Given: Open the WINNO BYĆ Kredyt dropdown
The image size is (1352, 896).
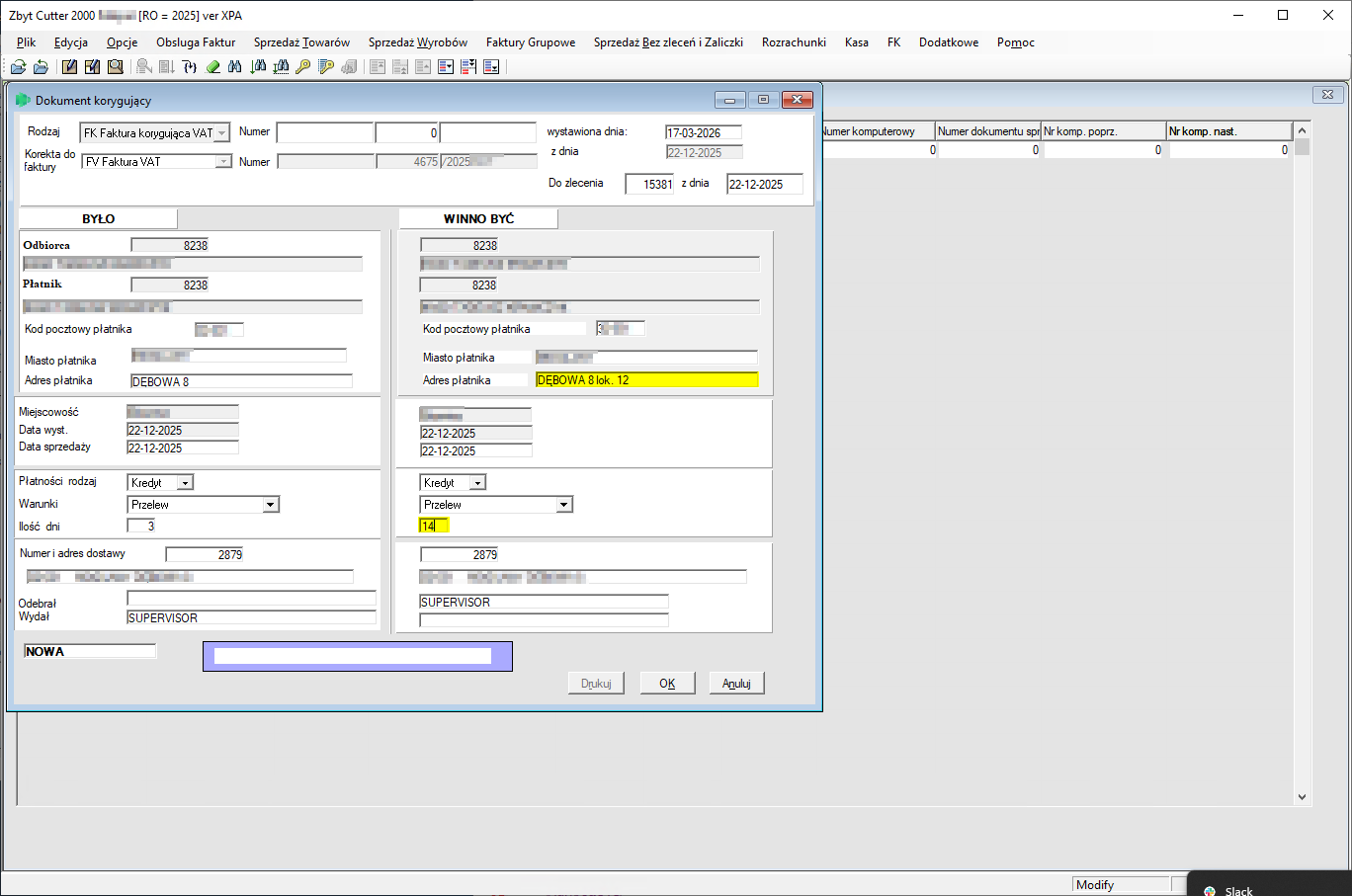Looking at the screenshot, I should coord(478,483).
